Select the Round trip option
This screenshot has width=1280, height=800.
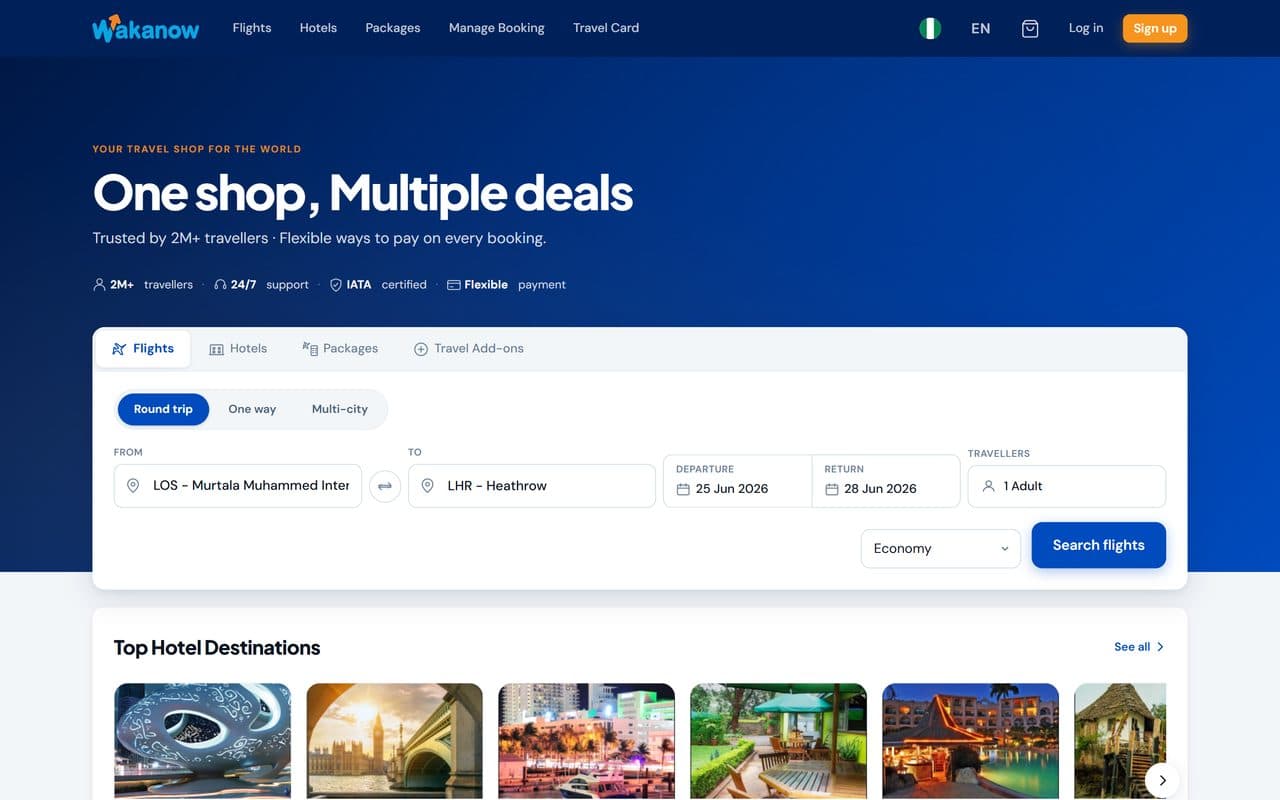pyautogui.click(x=163, y=409)
